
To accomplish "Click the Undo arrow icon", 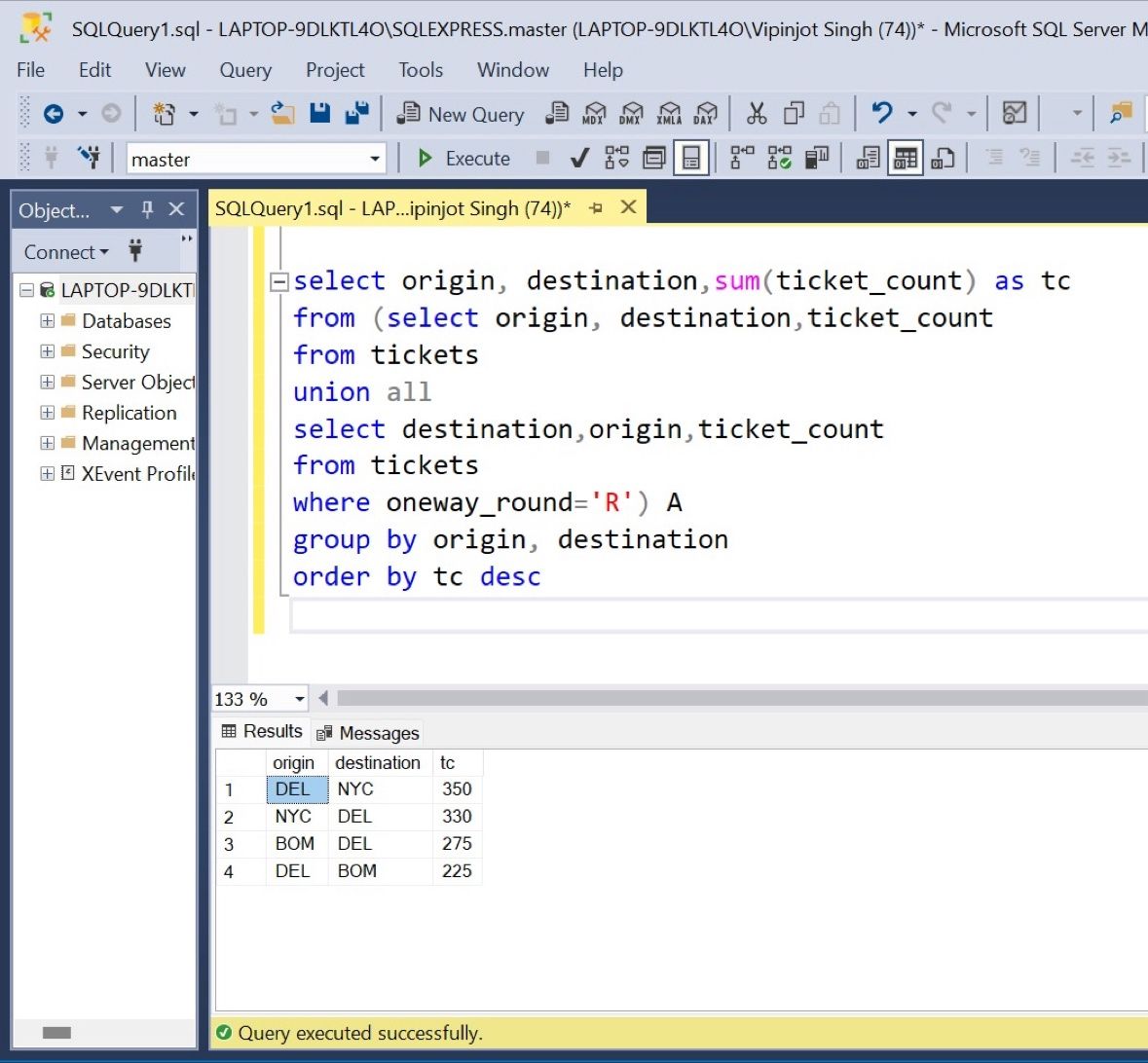I will tap(882, 114).
